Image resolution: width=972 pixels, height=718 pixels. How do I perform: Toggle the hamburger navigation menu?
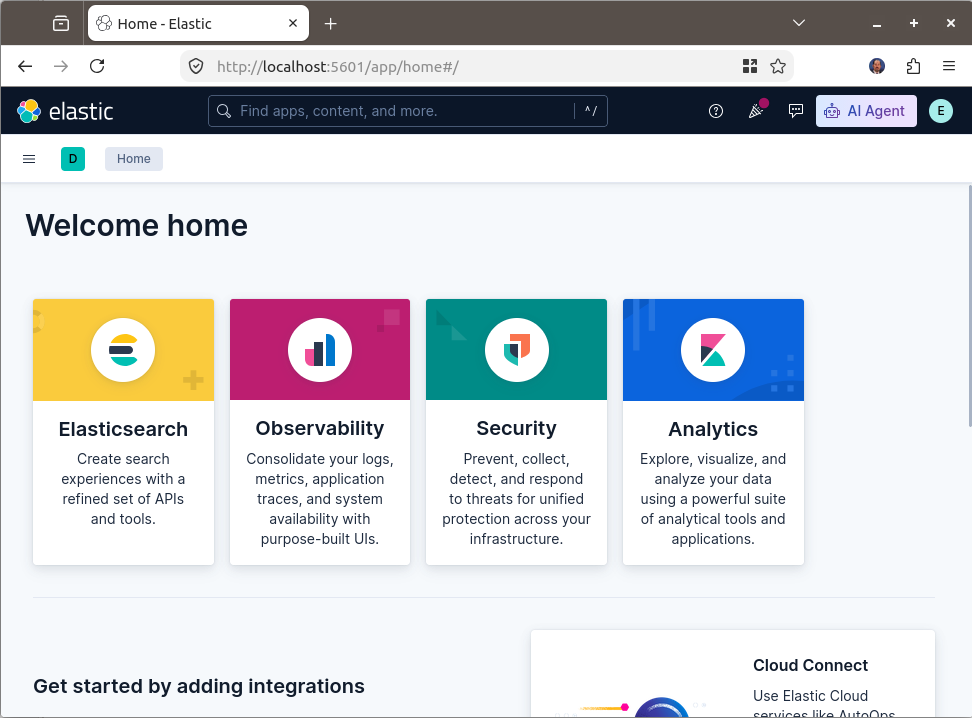(29, 159)
